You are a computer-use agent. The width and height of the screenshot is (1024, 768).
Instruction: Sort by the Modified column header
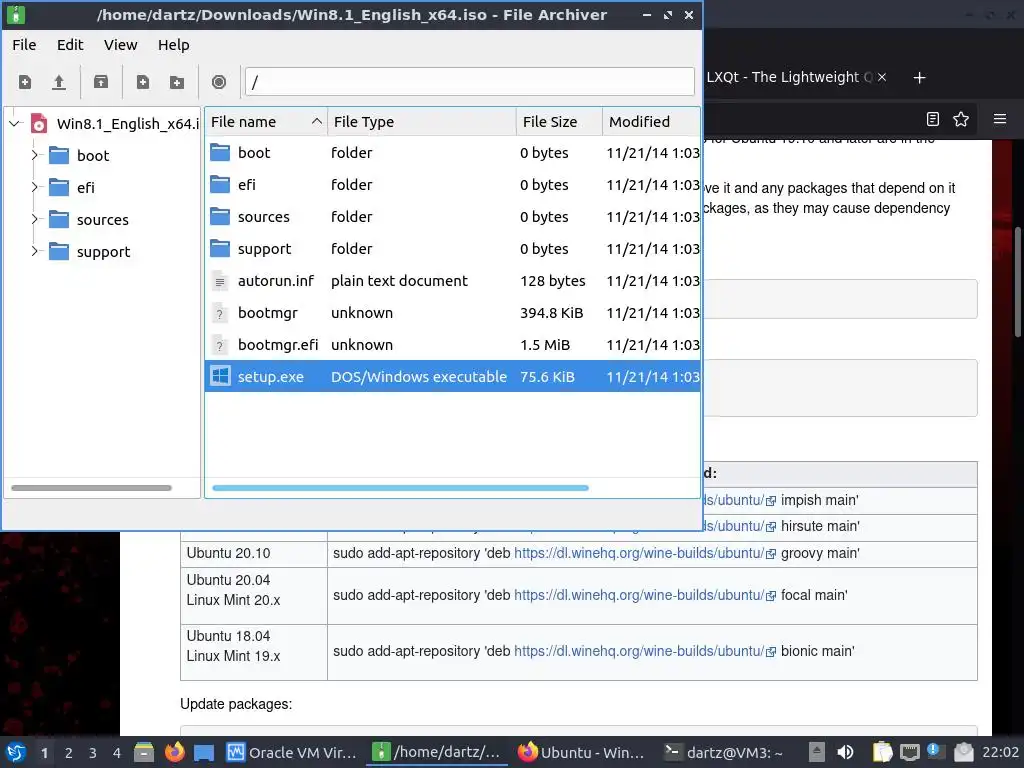point(650,121)
